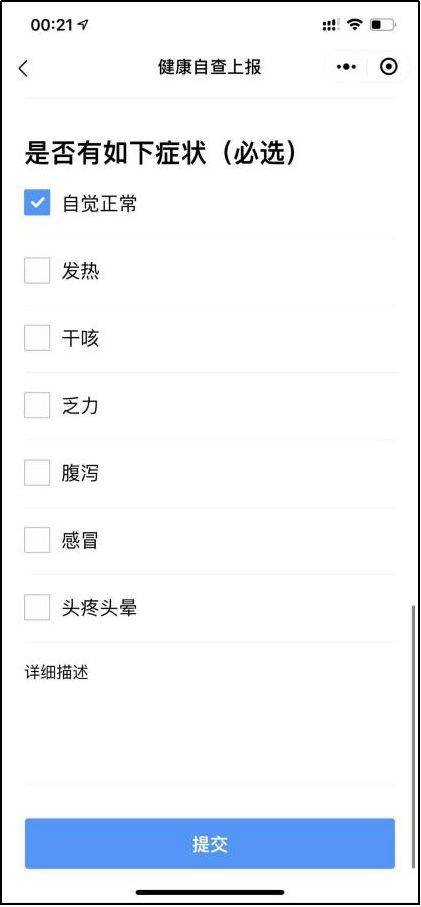Screen dimensions: 421x907
Task: Tap the back arrow icon
Action: pyautogui.click(x=23, y=68)
